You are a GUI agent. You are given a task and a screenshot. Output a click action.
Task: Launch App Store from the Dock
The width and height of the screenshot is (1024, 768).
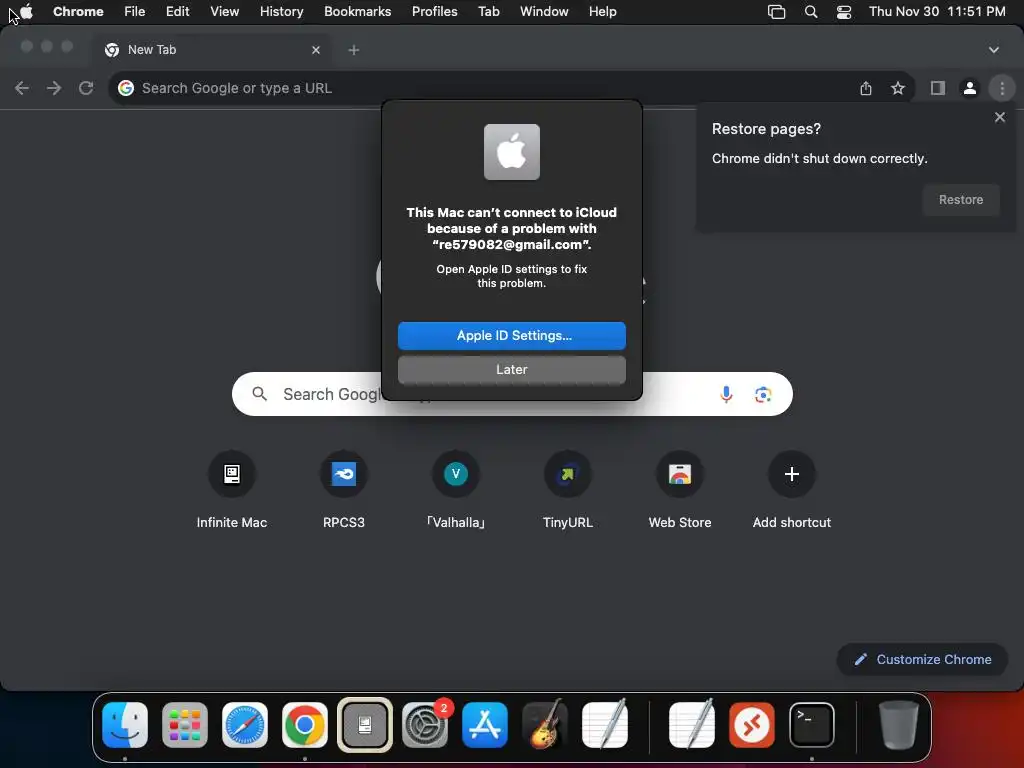coord(485,725)
